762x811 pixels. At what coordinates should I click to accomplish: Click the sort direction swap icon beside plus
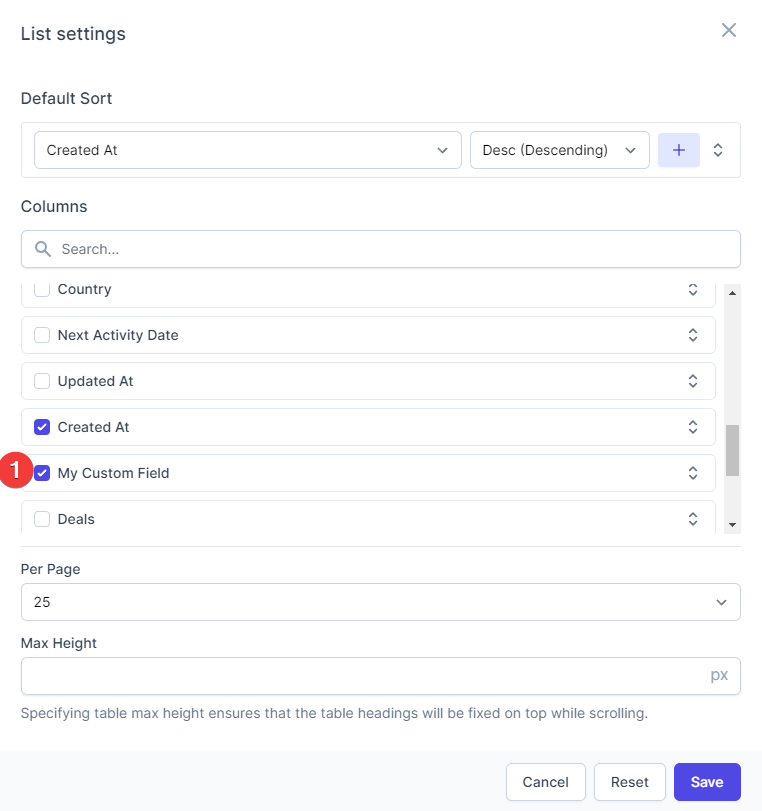[x=718, y=149]
